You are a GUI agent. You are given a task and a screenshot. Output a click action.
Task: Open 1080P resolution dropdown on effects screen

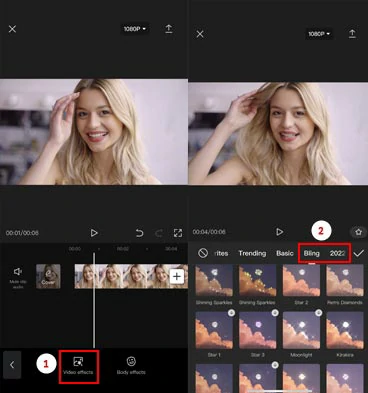click(319, 34)
